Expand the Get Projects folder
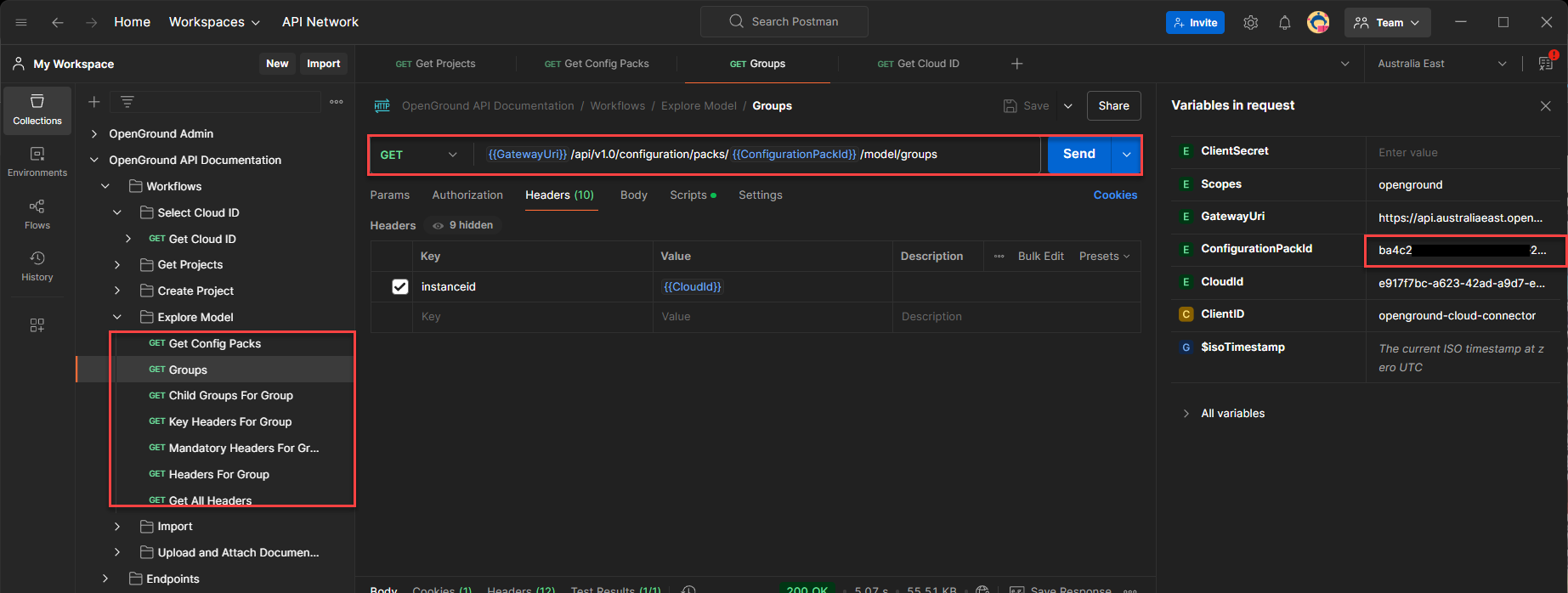Viewport: 1568px width, 593px height. (117, 265)
